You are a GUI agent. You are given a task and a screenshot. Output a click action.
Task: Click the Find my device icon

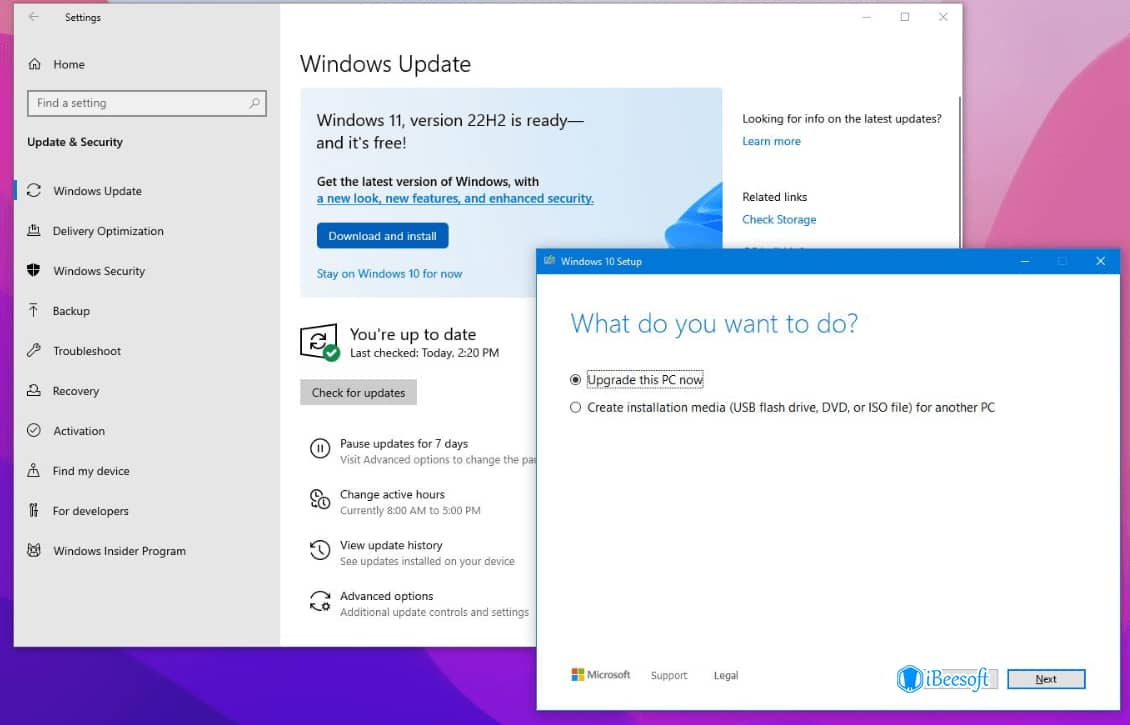34,471
